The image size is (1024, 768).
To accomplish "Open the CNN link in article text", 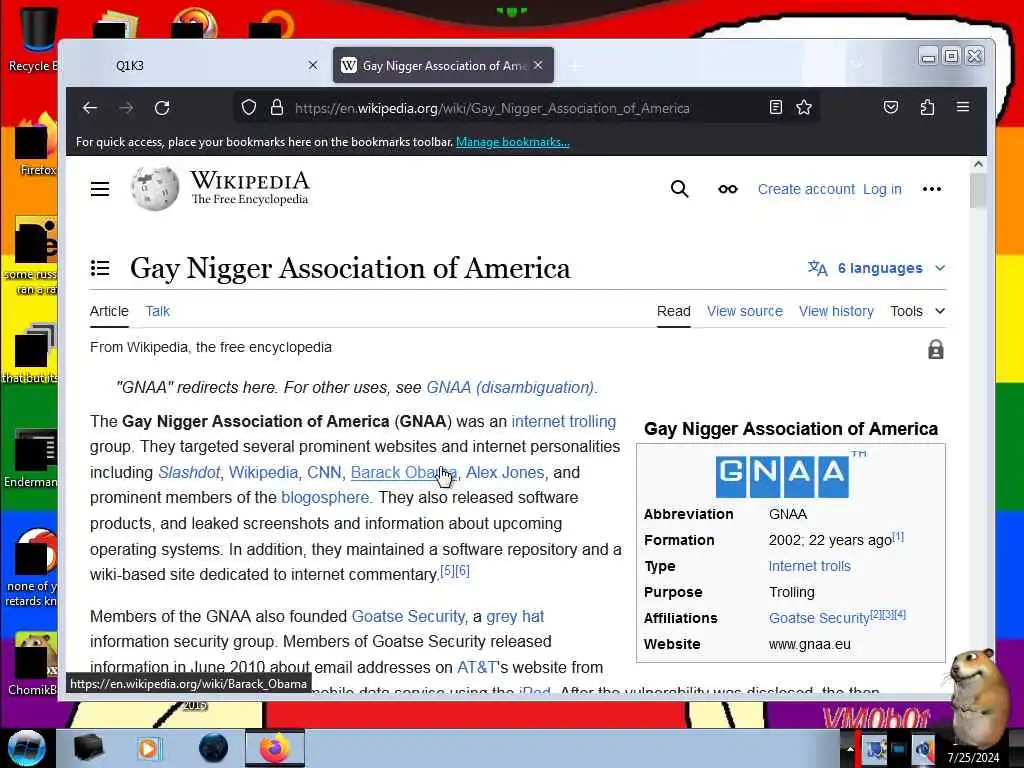I will click(x=324, y=472).
